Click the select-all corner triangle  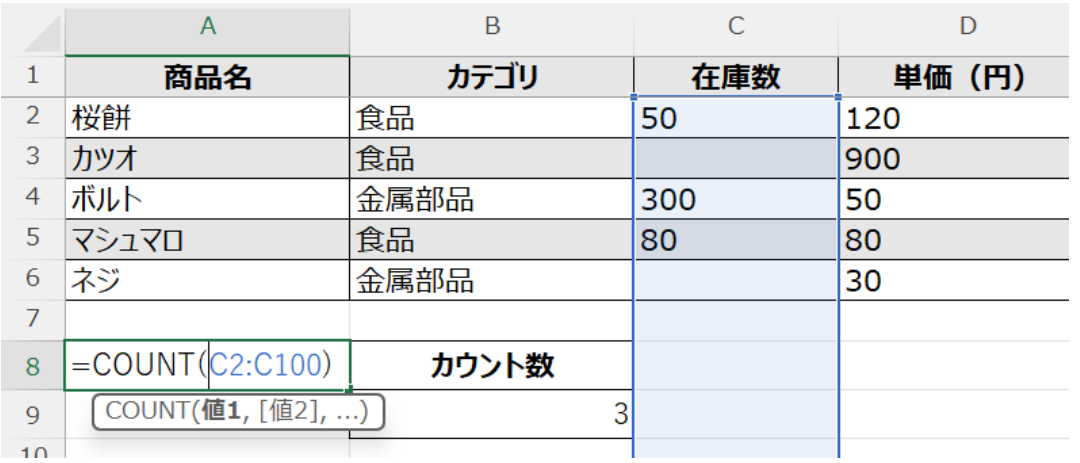pos(45,38)
